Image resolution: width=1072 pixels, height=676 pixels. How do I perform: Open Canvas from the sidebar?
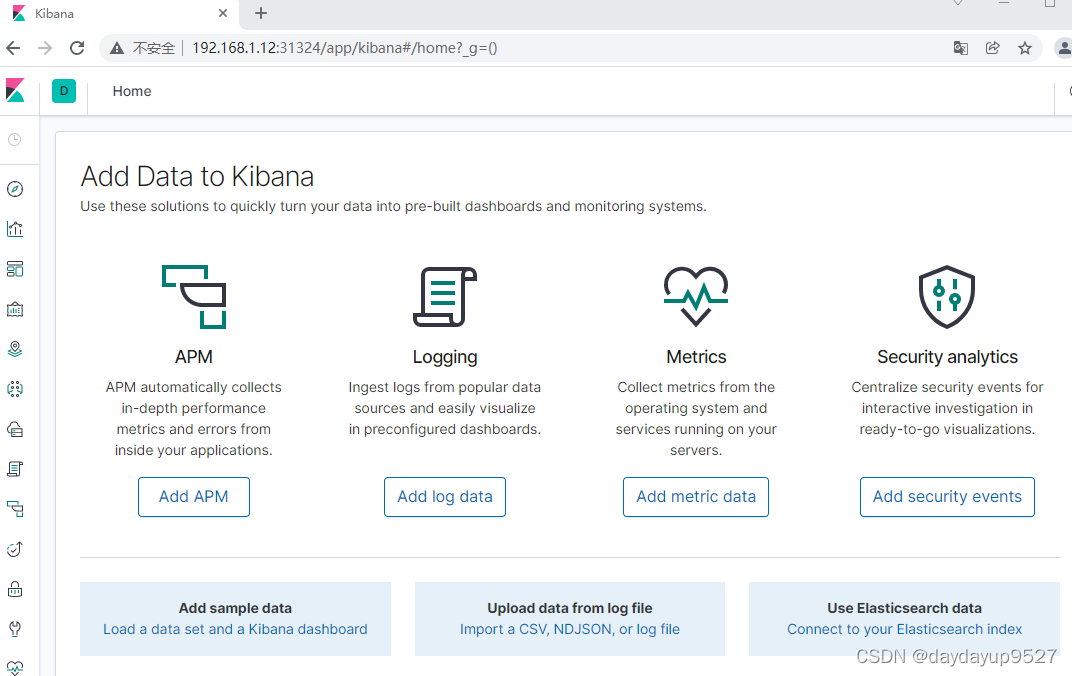click(x=15, y=310)
